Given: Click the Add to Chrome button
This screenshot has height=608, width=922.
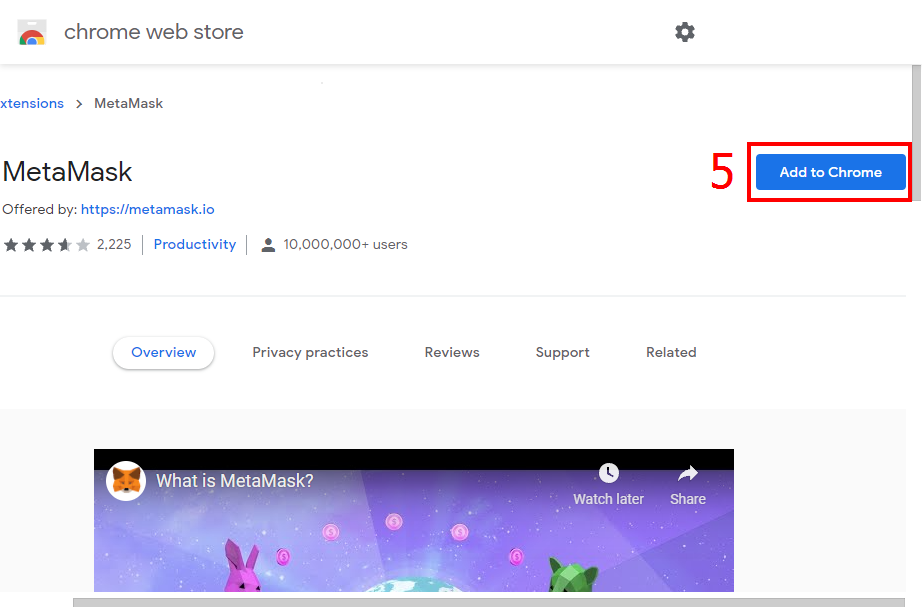Looking at the screenshot, I should coord(830,172).
